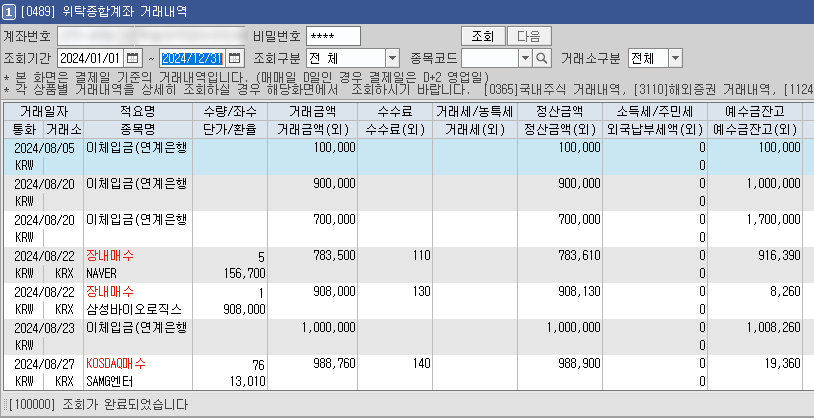Click the 988,760 transaction amount cell
The width and height of the screenshot is (814, 418).
click(313, 363)
